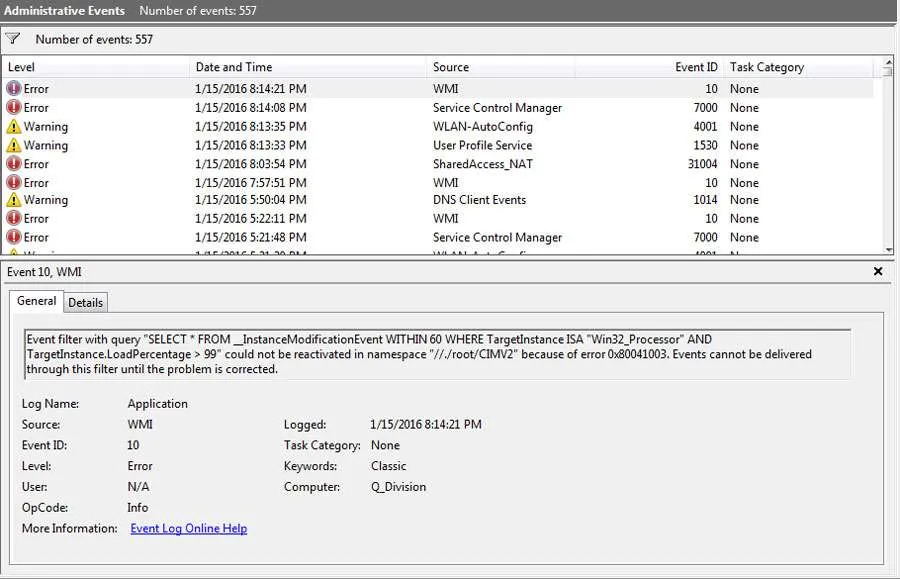This screenshot has height=579, width=900.
Task: Click the error icon on the 5:21:48 PM row
Action: 13,237
